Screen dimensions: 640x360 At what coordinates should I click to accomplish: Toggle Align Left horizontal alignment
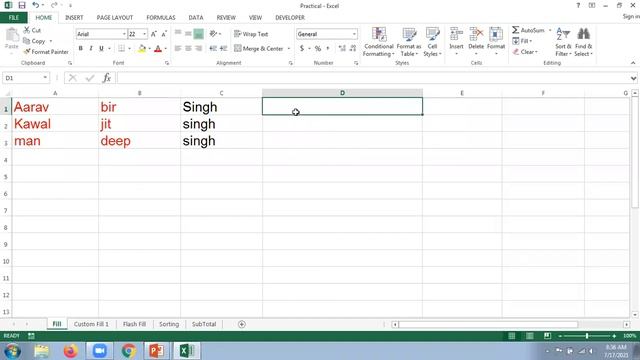(178, 49)
